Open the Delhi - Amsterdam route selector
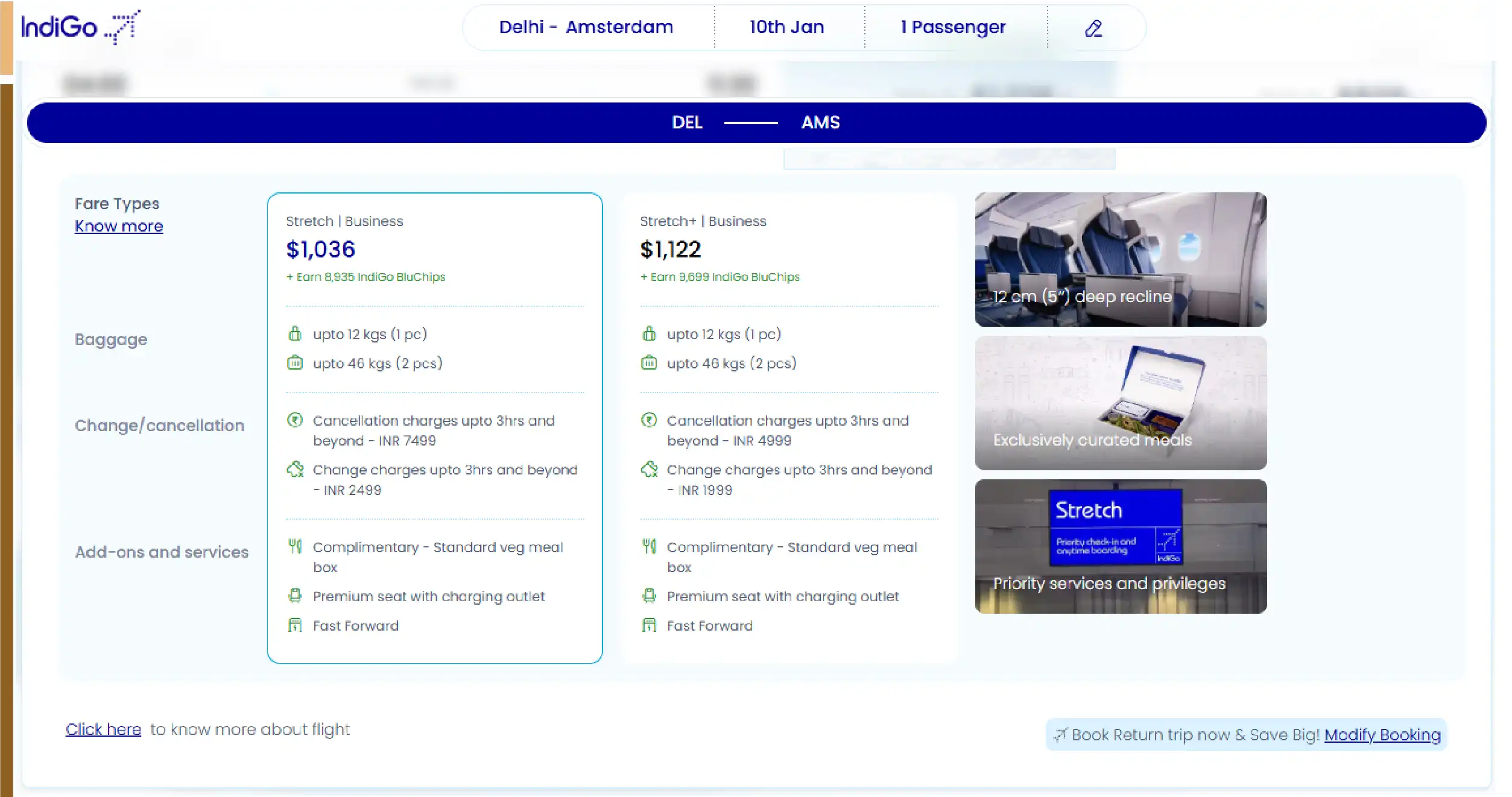Screen dimensions: 1512x797 [585, 27]
